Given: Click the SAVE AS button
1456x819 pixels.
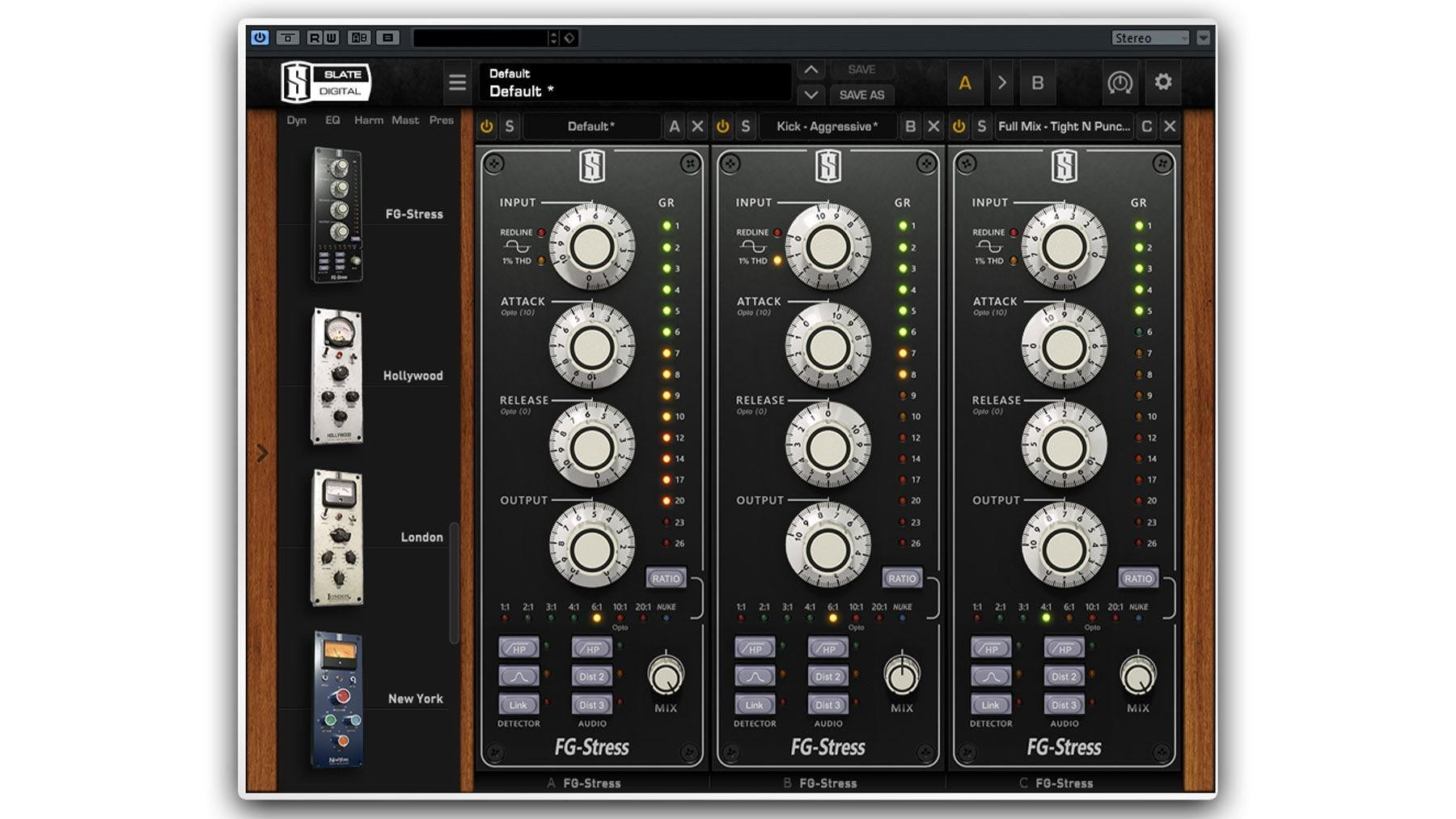Looking at the screenshot, I should point(861,95).
